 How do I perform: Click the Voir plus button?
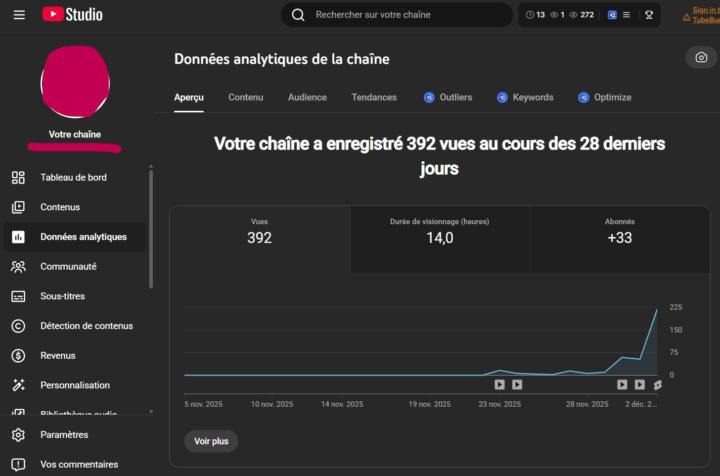(x=211, y=441)
